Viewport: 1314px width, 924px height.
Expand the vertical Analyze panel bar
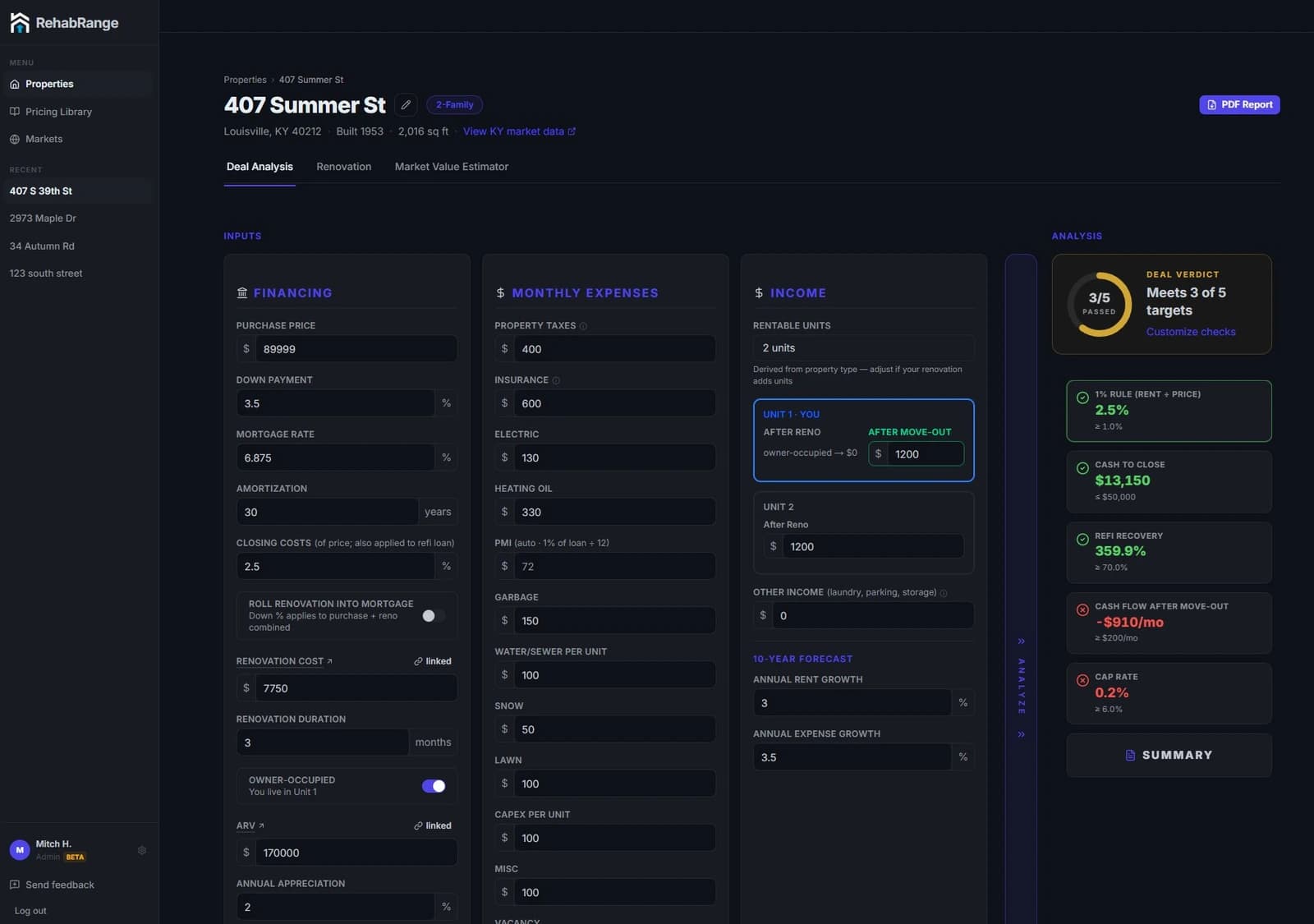(x=1021, y=589)
